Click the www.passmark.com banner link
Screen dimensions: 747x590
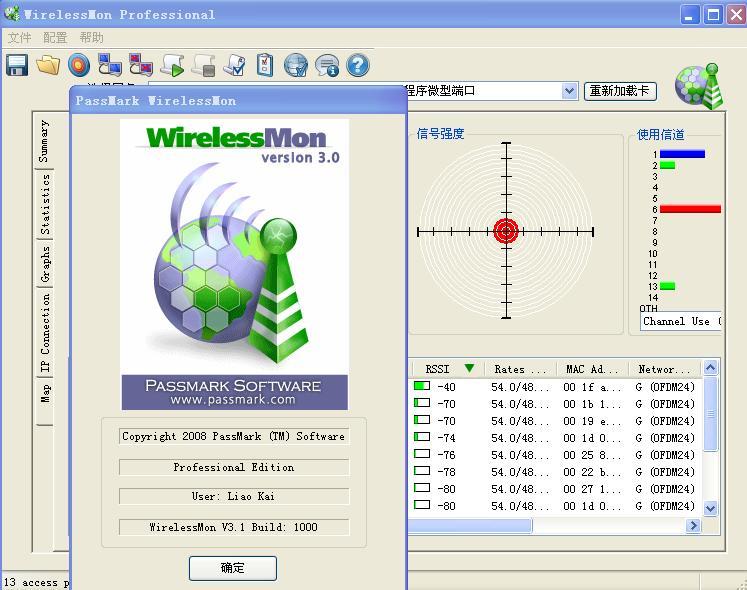point(233,400)
